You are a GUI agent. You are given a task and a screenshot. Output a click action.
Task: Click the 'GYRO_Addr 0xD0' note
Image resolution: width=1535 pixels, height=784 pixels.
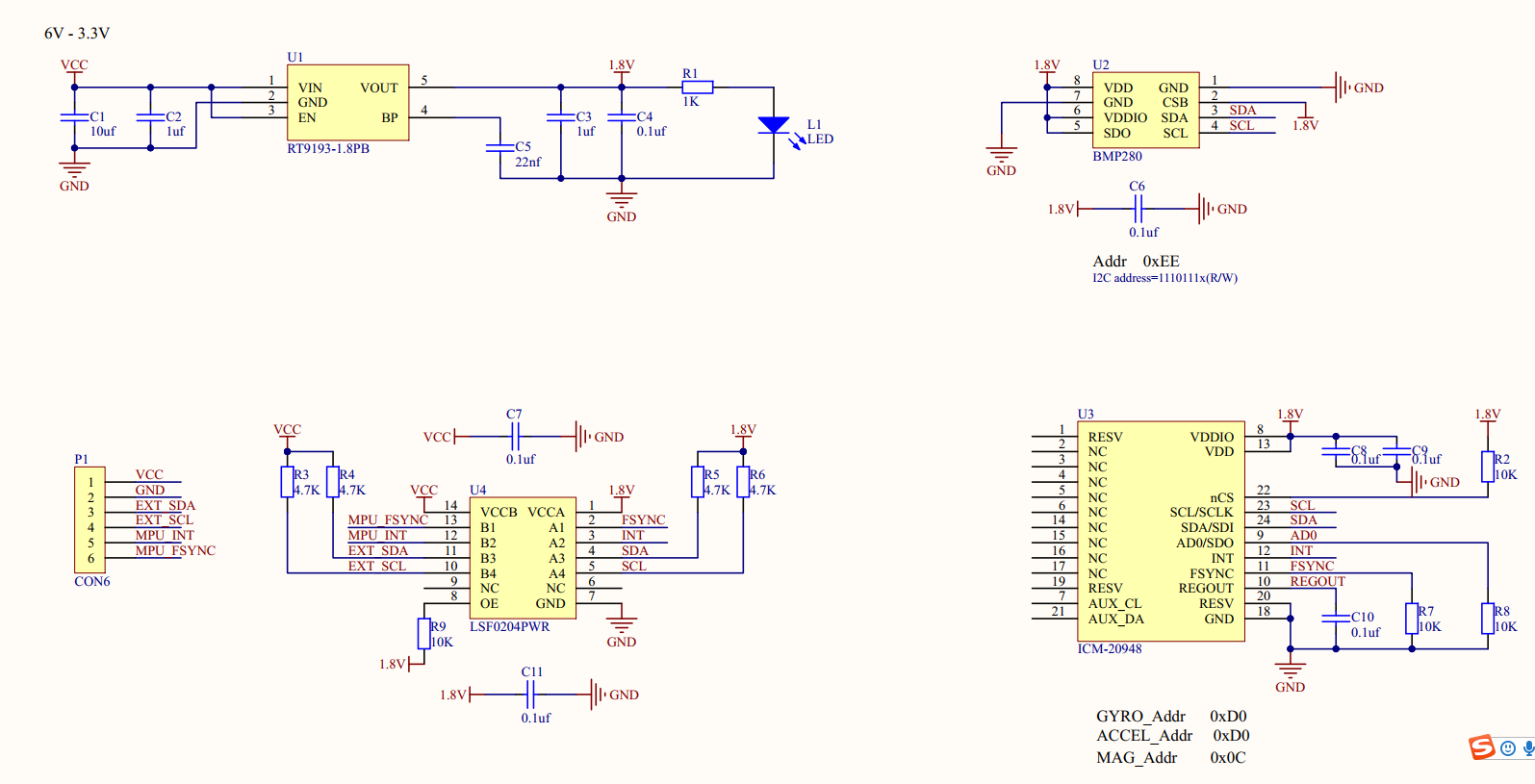pyautogui.click(x=1171, y=716)
